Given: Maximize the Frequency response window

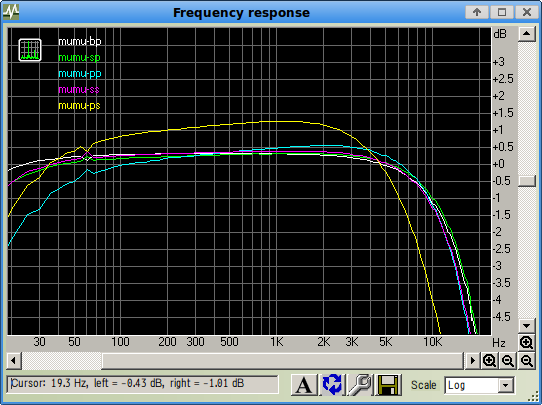Looking at the screenshot, I should tap(502, 12).
